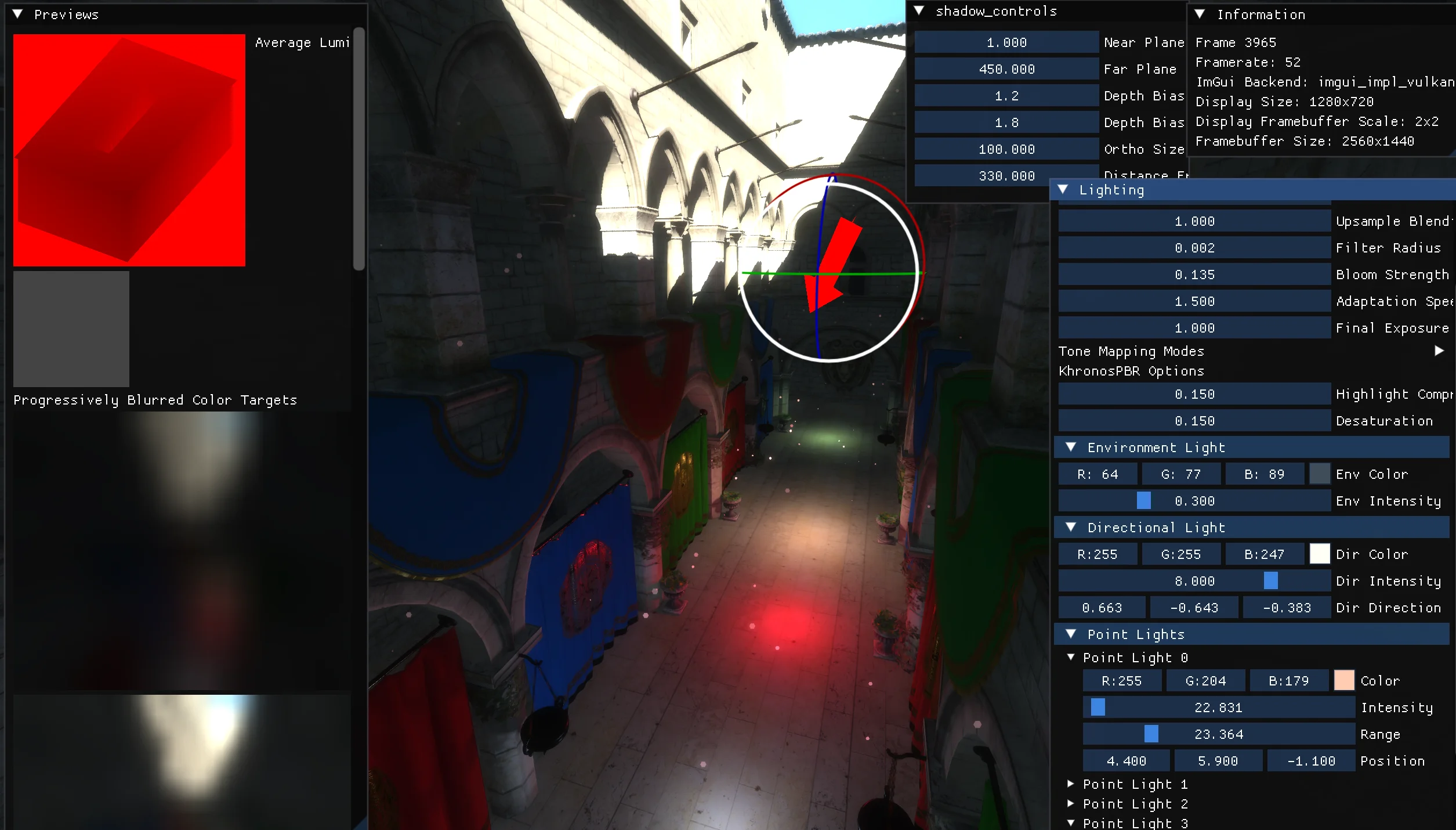The image size is (1456, 830).
Task: Click Point Light 0 Intensity slider
Action: pos(1219,707)
